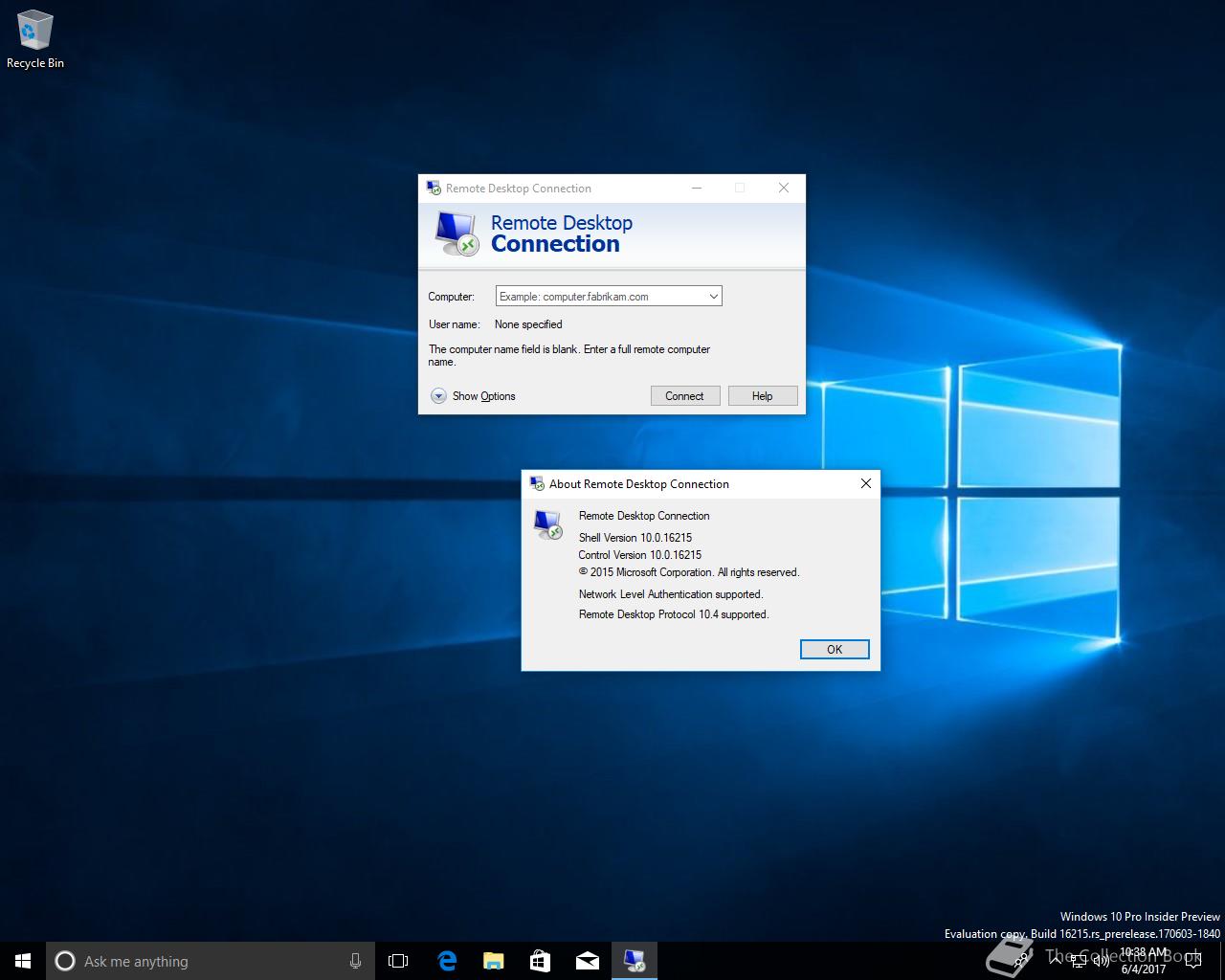Open the Action Center notification icon
Viewport: 1225px width, 980px height.
click(x=1193, y=961)
